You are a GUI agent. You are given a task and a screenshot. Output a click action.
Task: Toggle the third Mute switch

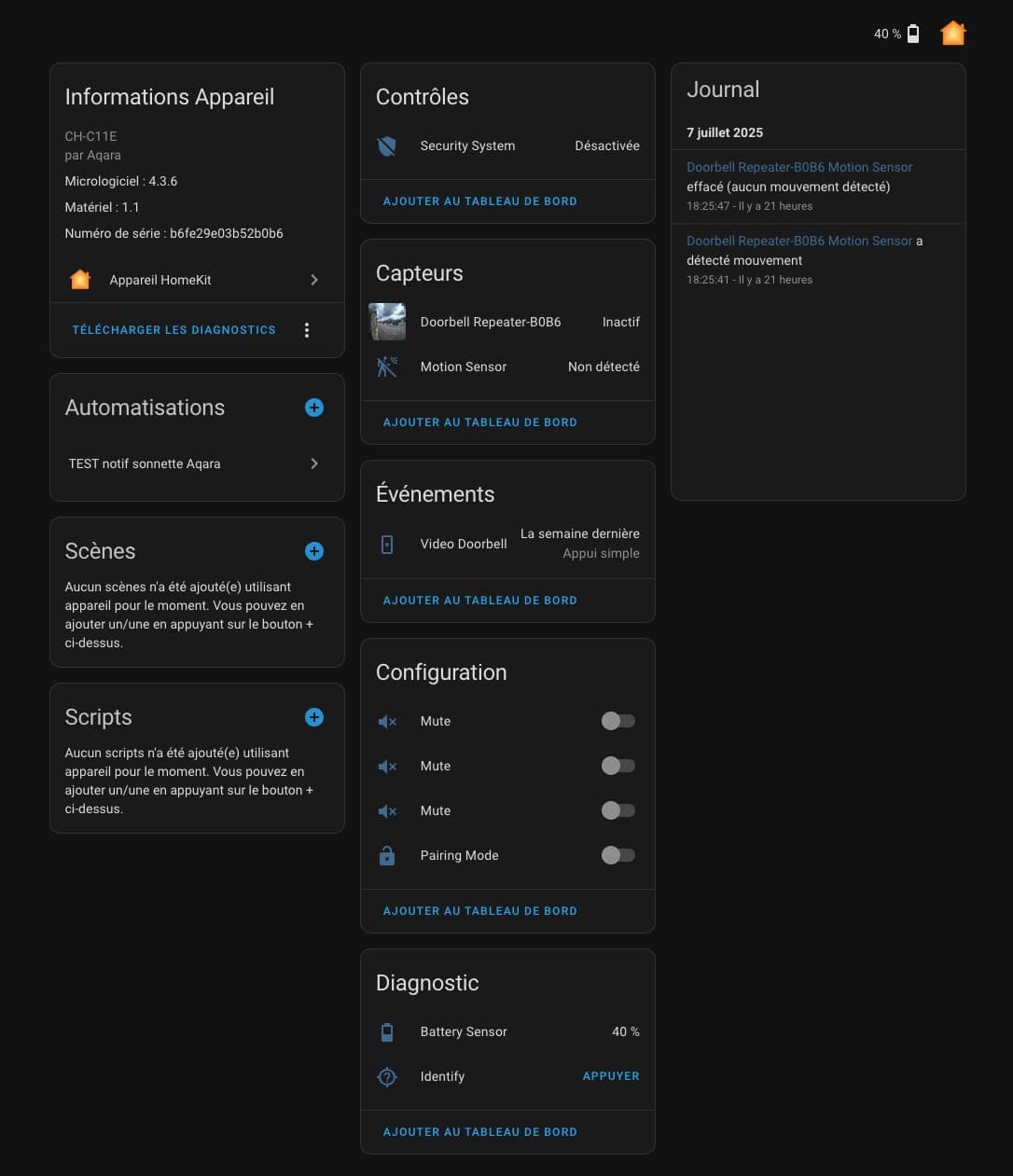(618, 810)
